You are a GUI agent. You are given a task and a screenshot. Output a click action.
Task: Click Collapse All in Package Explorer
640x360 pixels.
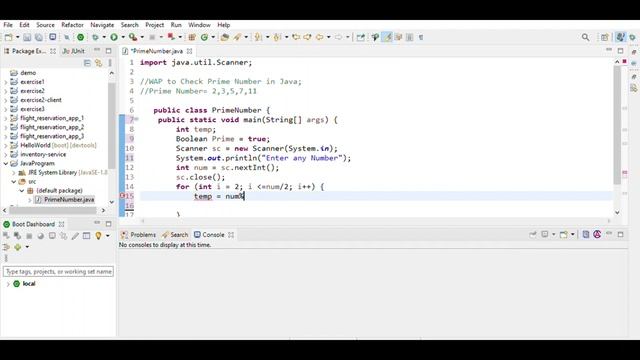coord(87,63)
